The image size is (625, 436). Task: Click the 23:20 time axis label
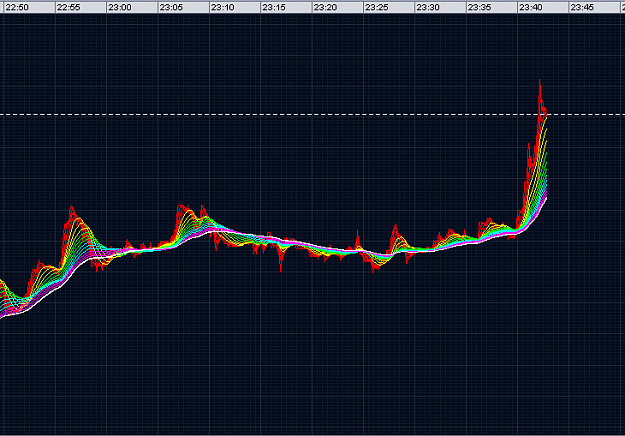[326, 8]
